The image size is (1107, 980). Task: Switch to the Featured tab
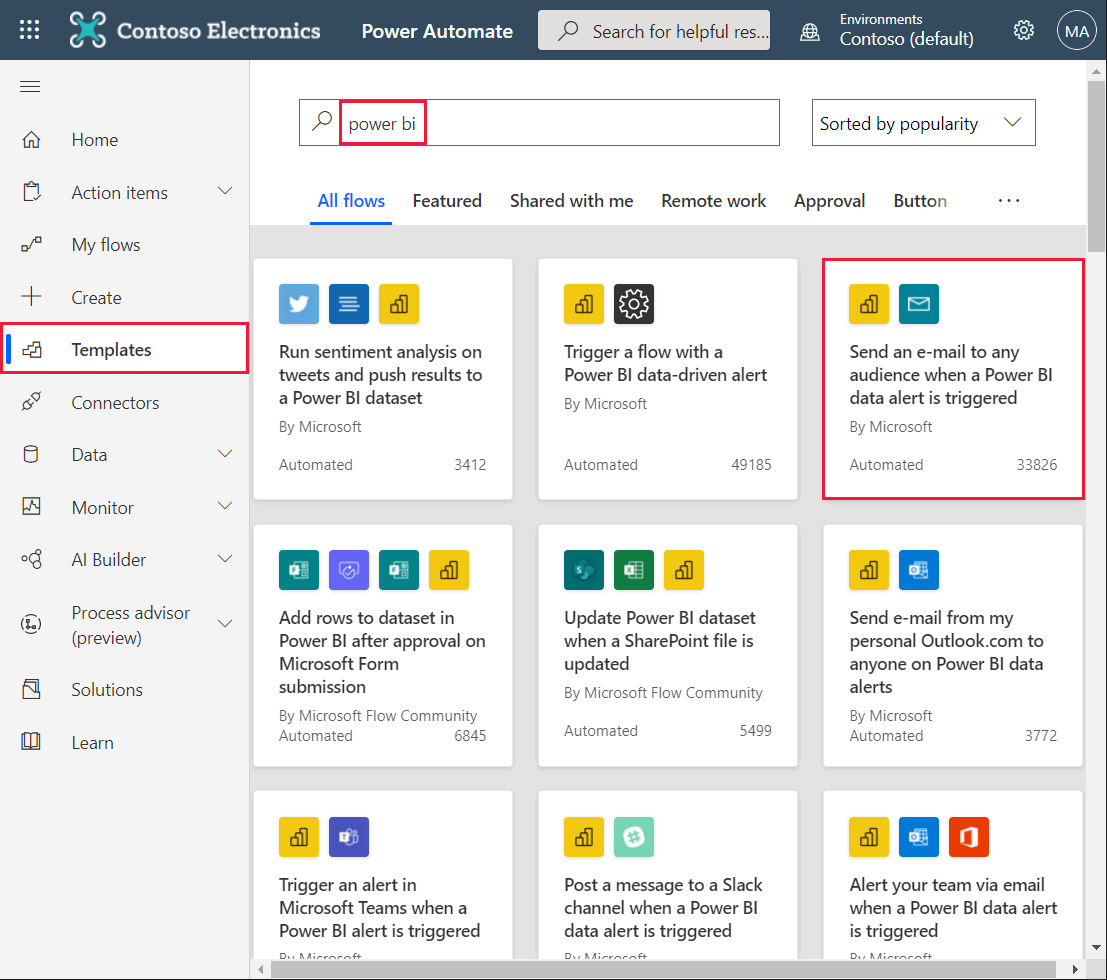pyautogui.click(x=447, y=200)
